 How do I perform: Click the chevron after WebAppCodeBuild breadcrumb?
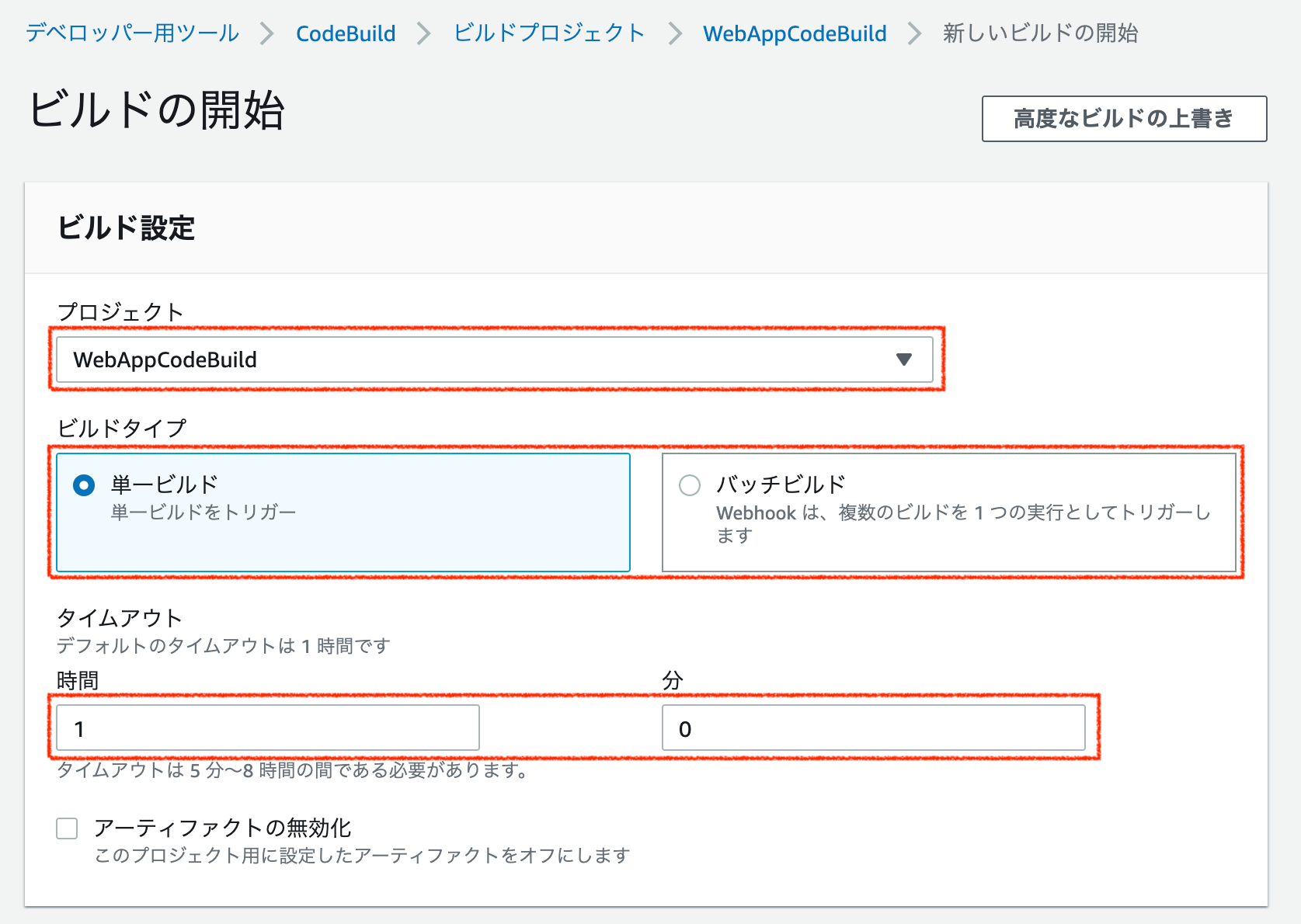click(915, 33)
